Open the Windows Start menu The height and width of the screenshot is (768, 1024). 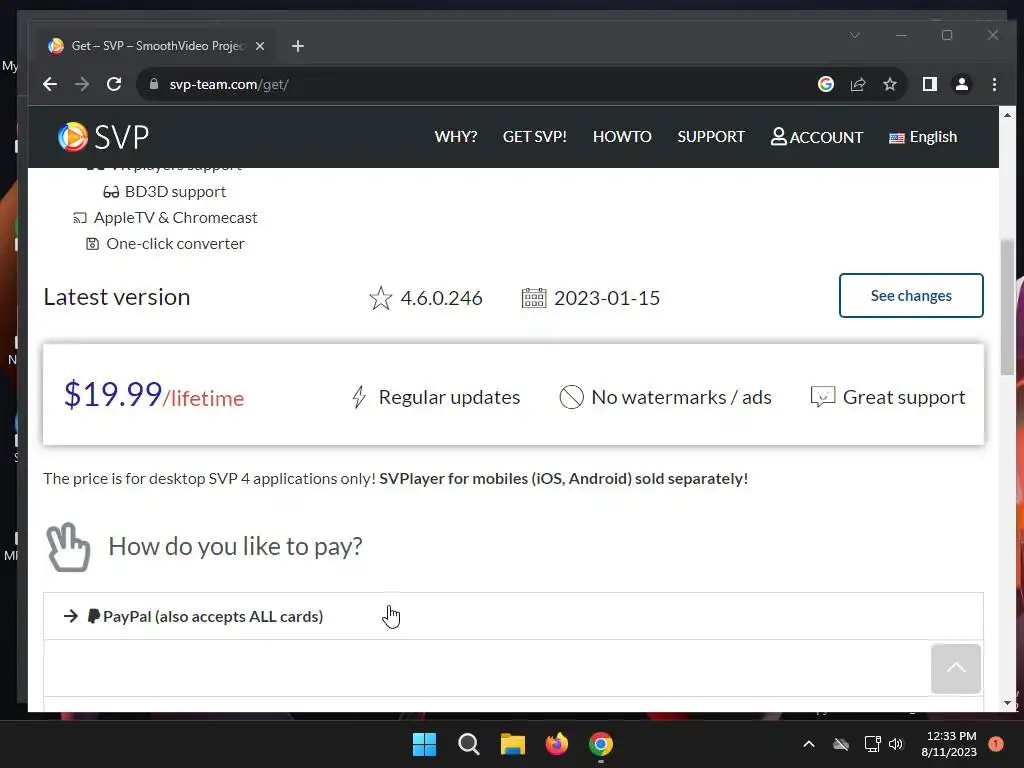coord(424,744)
